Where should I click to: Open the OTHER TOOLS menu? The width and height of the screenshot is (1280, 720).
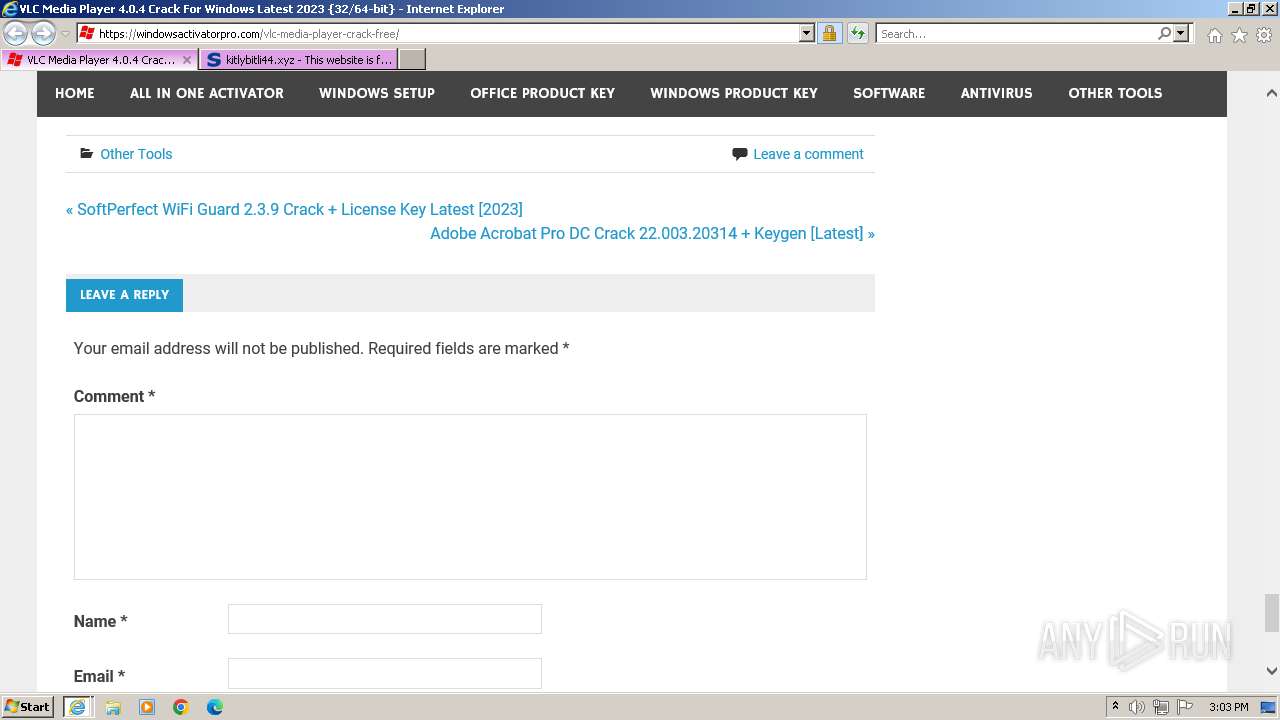coord(1115,93)
